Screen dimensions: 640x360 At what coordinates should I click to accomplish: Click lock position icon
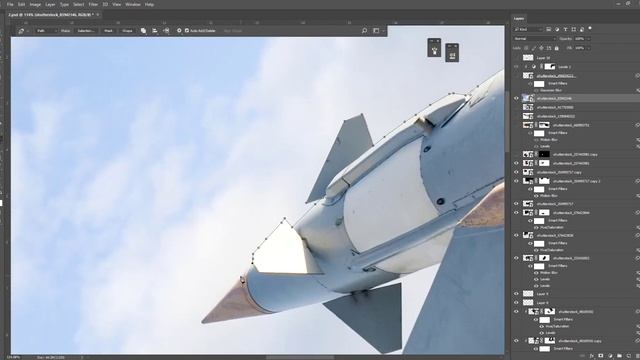pyautogui.click(x=541, y=48)
